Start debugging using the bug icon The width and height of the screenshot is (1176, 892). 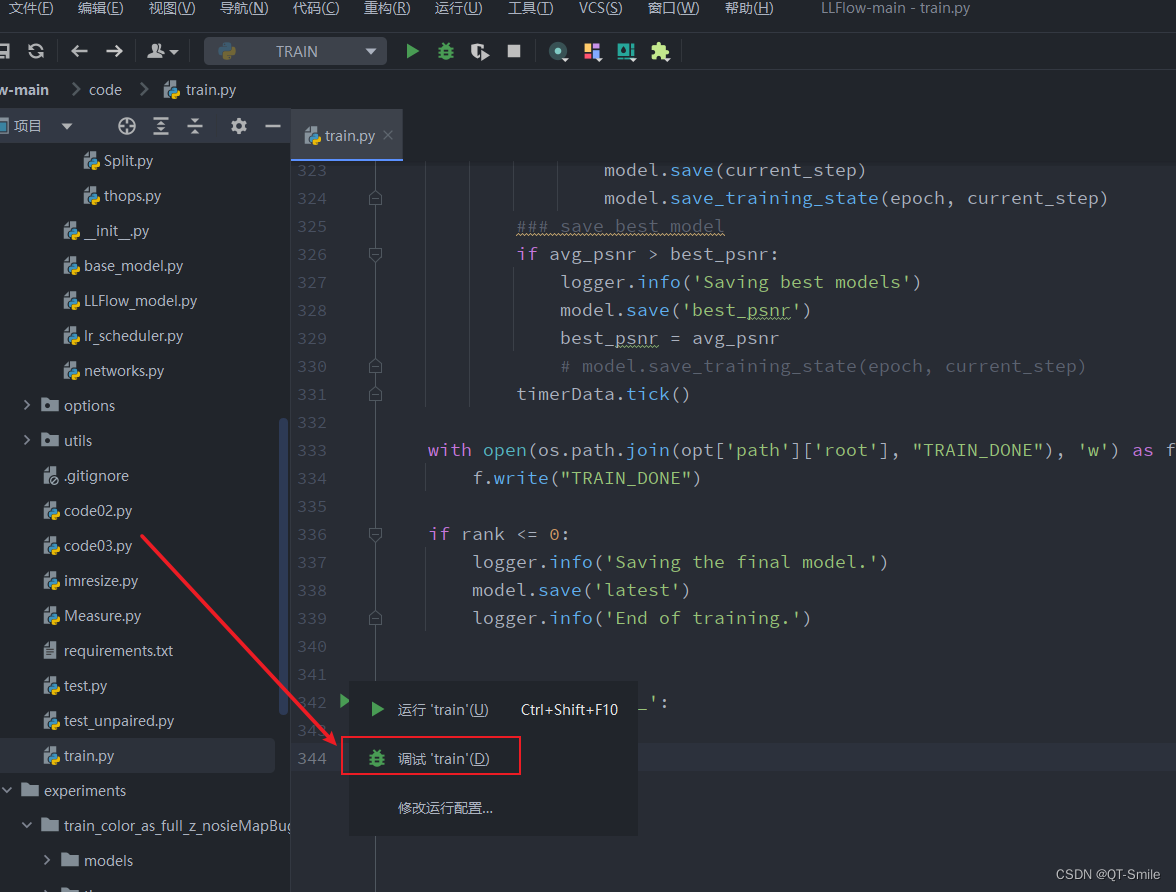click(x=446, y=51)
